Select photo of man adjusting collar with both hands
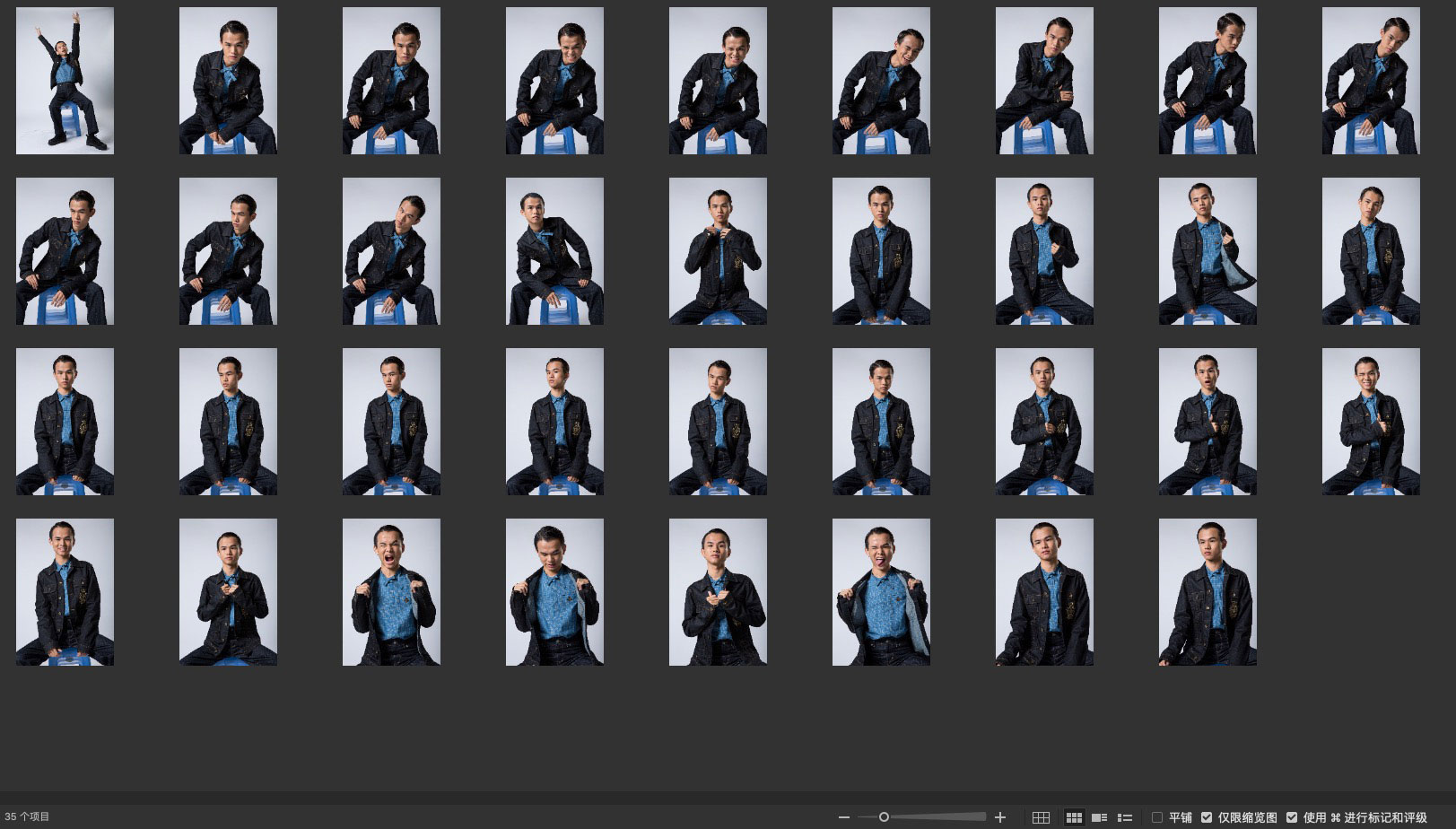1456x829 pixels. [x=718, y=251]
